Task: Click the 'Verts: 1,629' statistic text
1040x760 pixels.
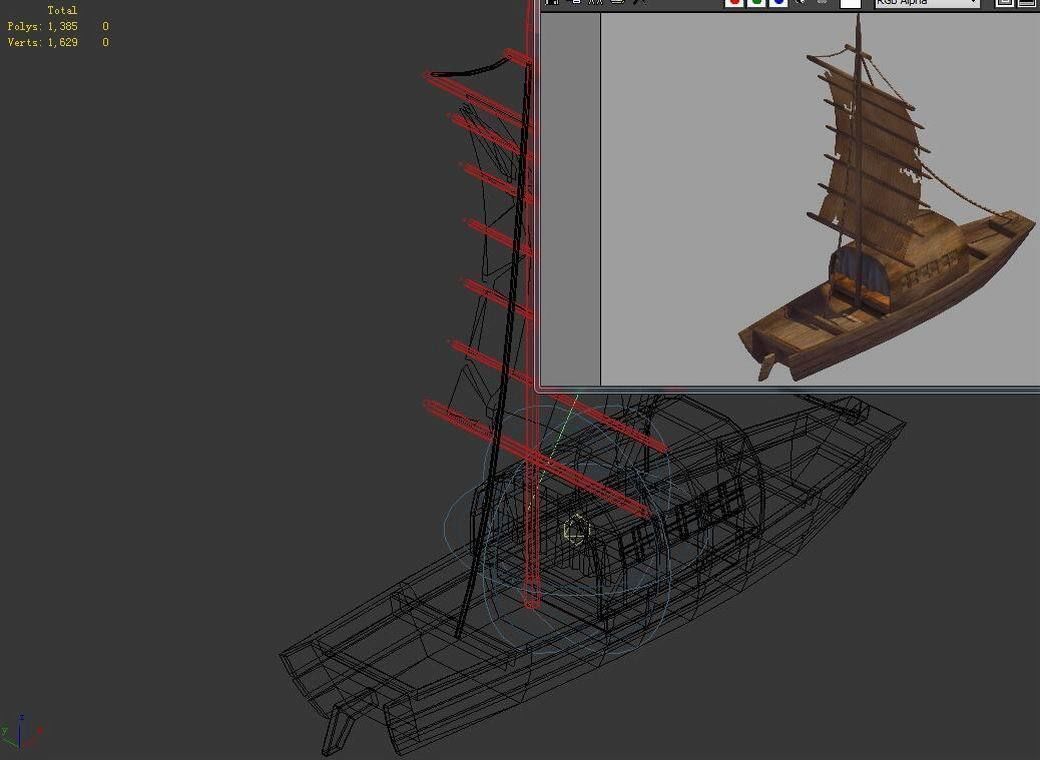Action: 42,42
